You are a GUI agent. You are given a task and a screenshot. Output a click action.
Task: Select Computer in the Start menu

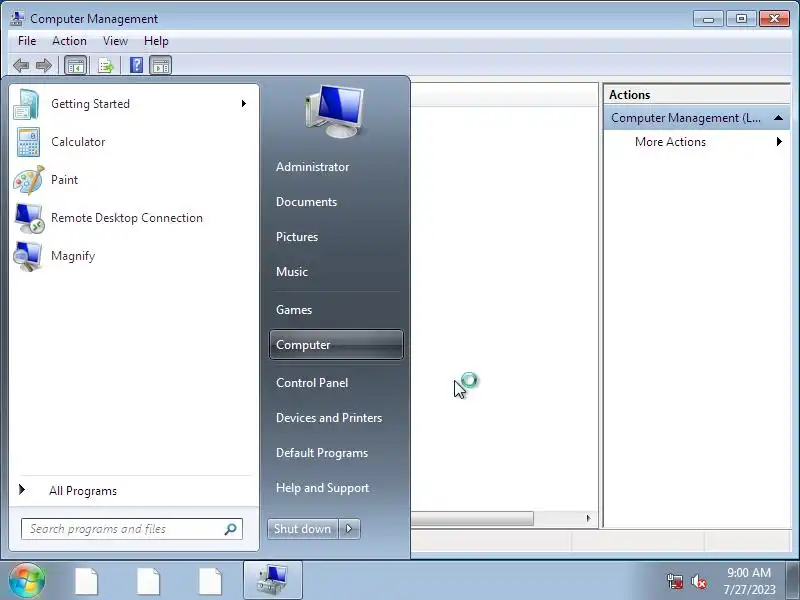click(x=336, y=345)
